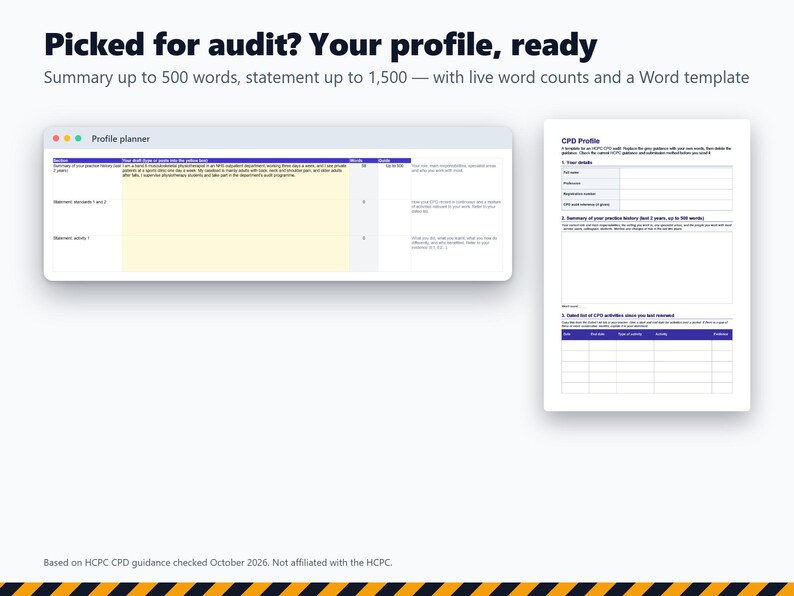Click the blank field beside 'Full name'
The width and height of the screenshot is (794, 596).
[x=676, y=173]
